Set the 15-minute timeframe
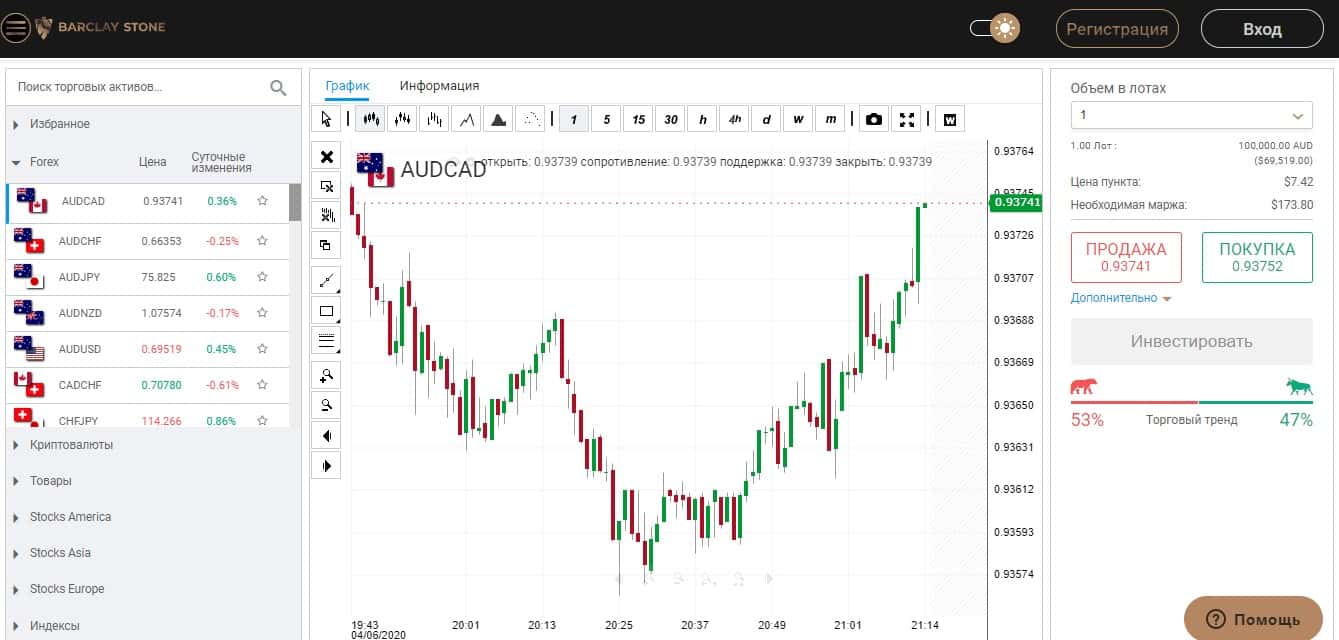This screenshot has height=640, width=1339. coord(638,120)
